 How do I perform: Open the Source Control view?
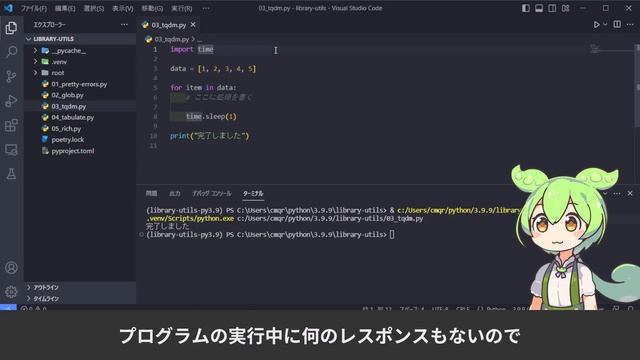11,76
